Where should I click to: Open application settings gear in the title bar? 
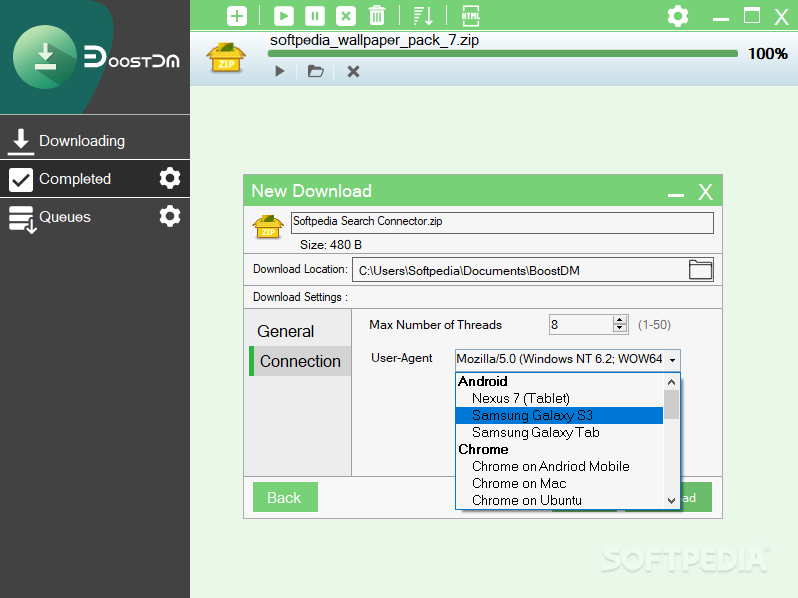tap(678, 16)
